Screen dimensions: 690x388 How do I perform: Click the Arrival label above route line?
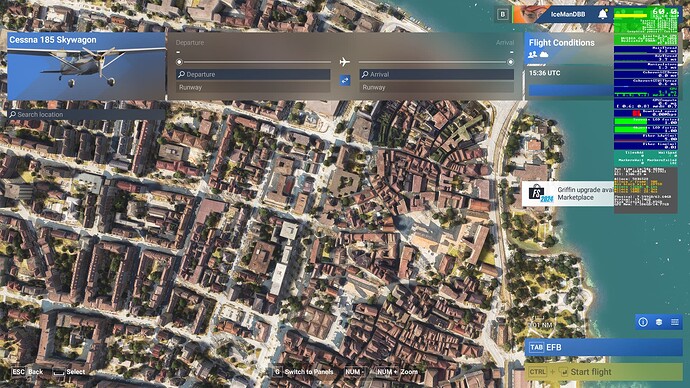[505, 43]
